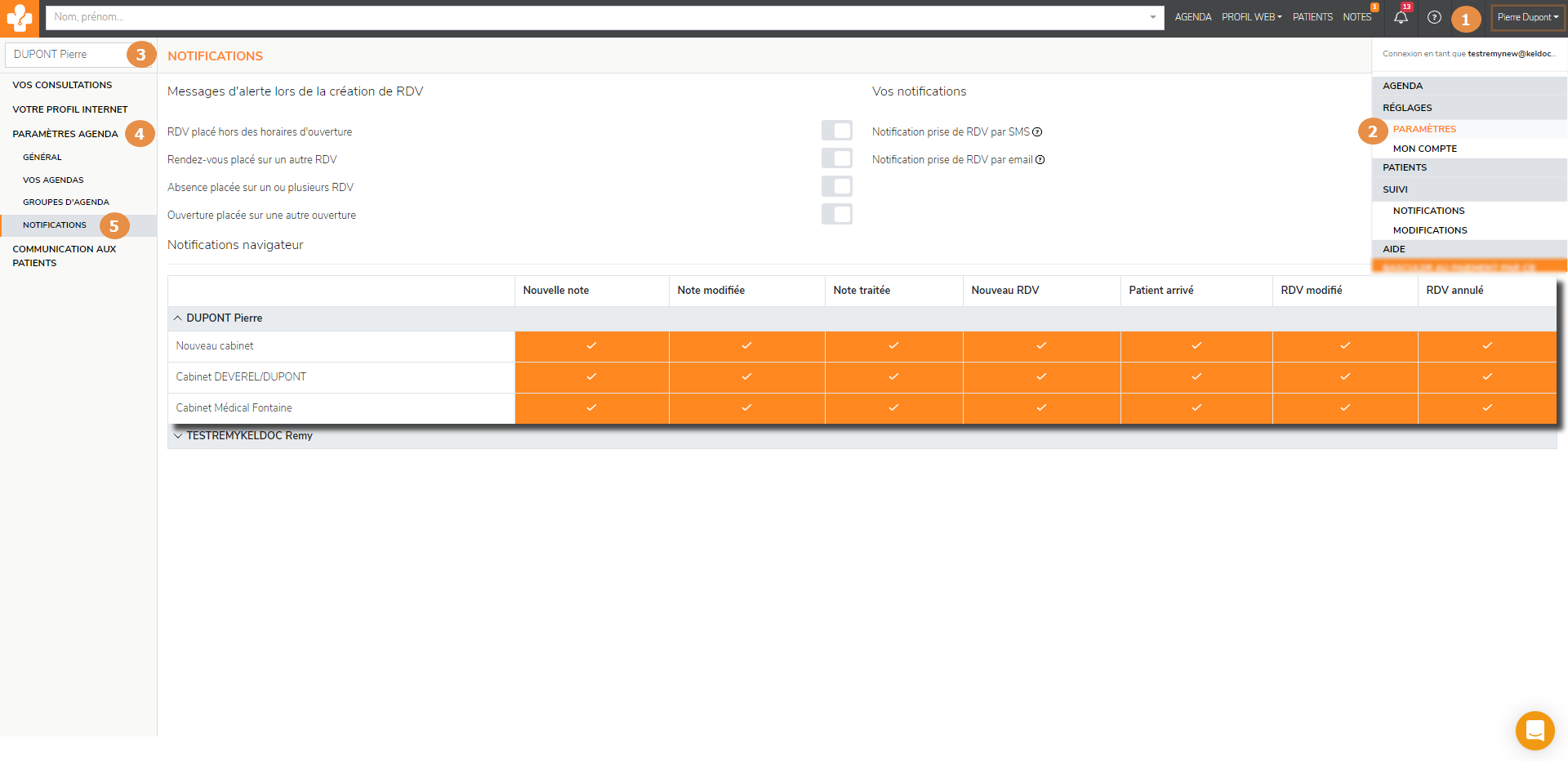This screenshot has width=1568, height=761.
Task: Click the help question mark icon
Action: [x=1434, y=17]
